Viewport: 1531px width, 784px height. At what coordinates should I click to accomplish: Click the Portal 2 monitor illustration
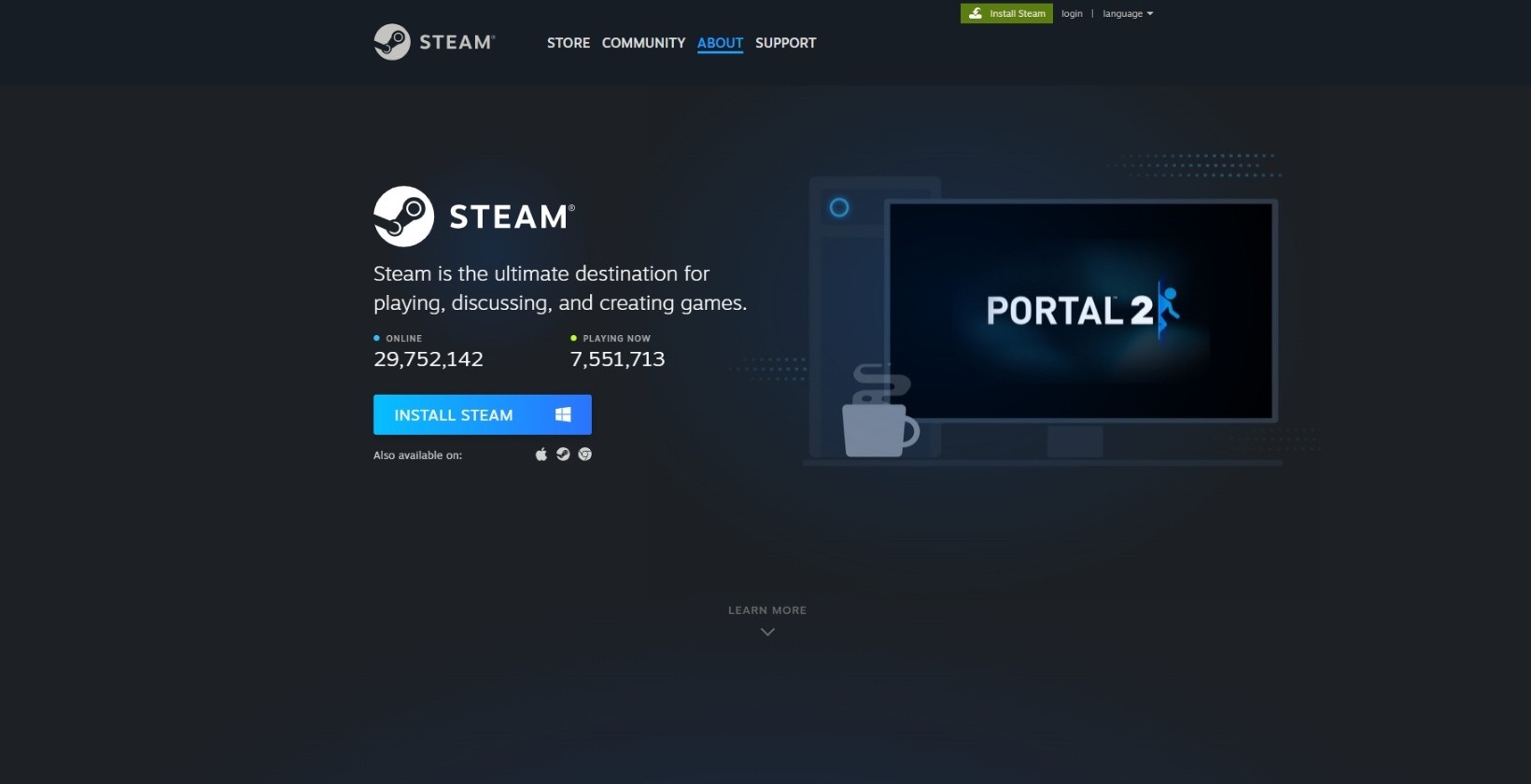(1081, 311)
